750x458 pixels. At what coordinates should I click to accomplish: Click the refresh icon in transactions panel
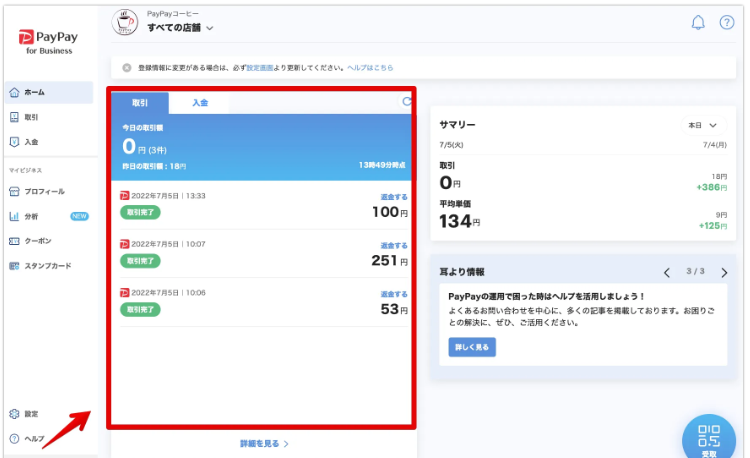406,102
